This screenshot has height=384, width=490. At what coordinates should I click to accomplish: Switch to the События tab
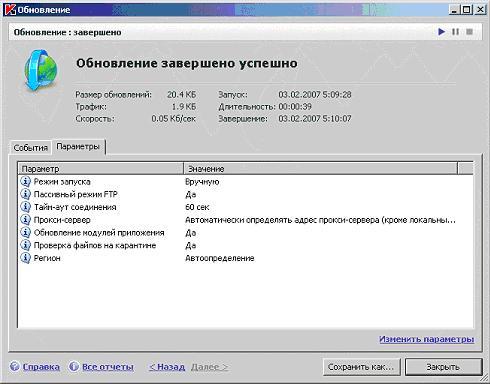31,148
